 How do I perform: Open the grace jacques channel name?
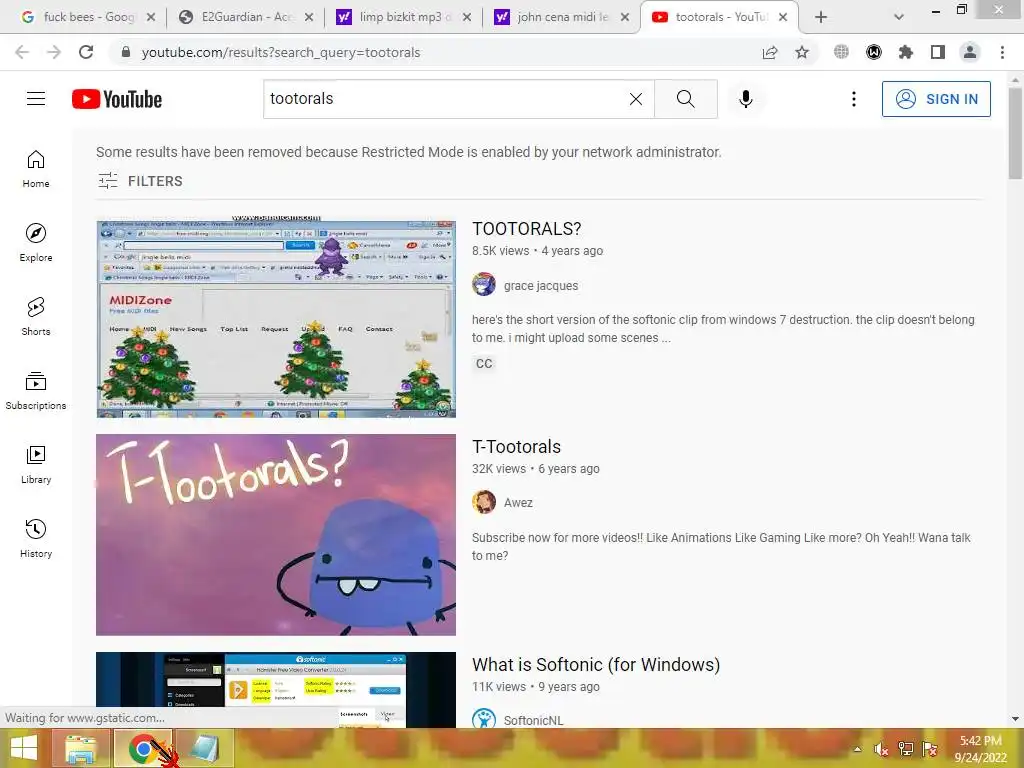(541, 285)
